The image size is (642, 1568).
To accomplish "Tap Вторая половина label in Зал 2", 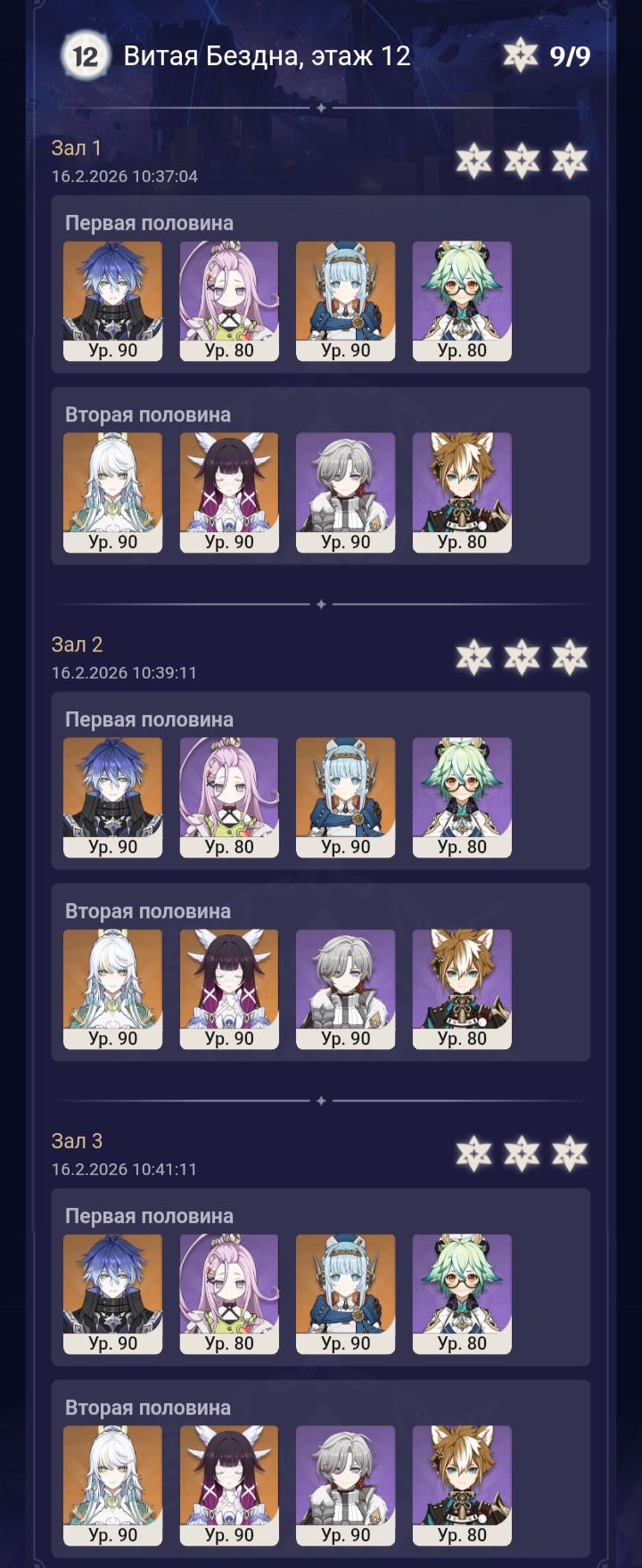I will (148, 911).
